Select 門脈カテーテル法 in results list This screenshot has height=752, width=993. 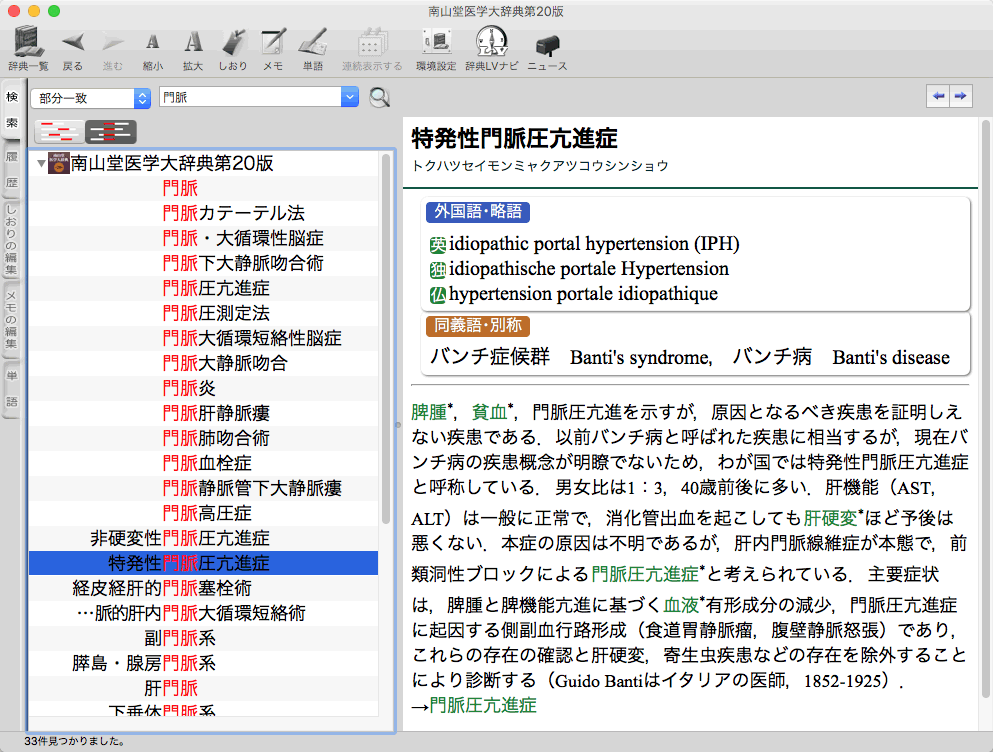(233, 213)
